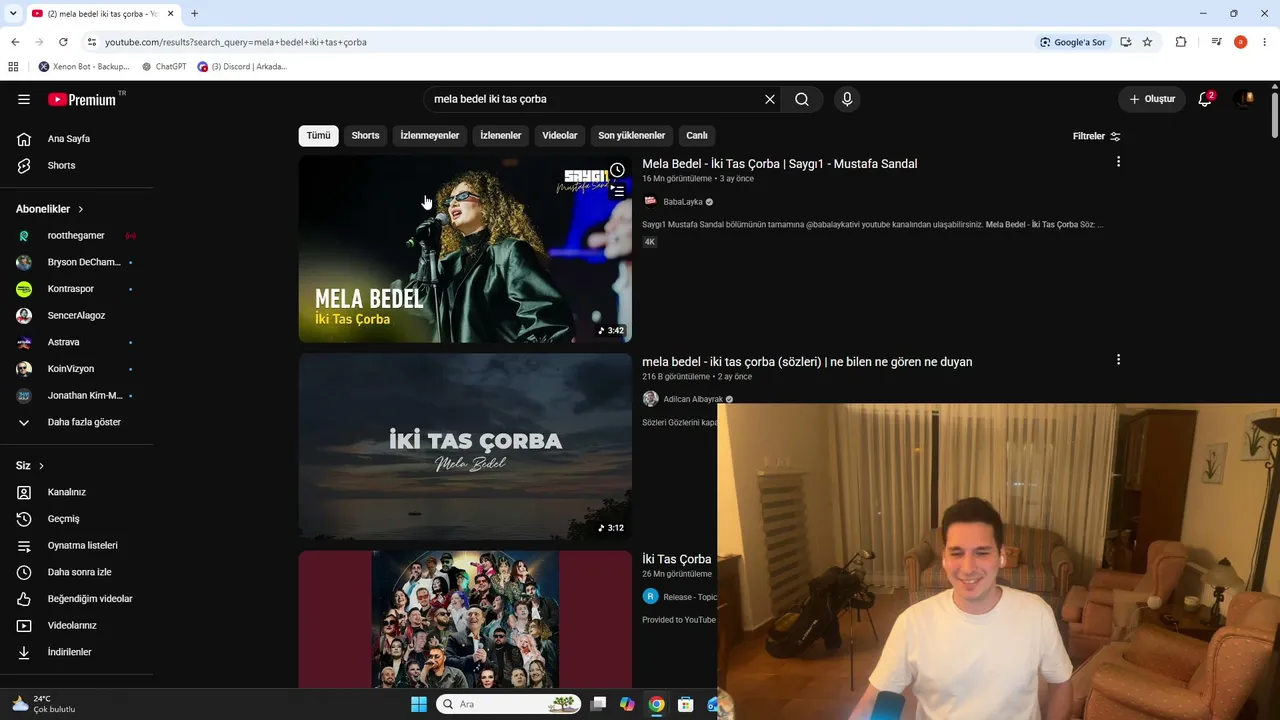Open the Videolarınız icon in sidebar

coord(24,625)
